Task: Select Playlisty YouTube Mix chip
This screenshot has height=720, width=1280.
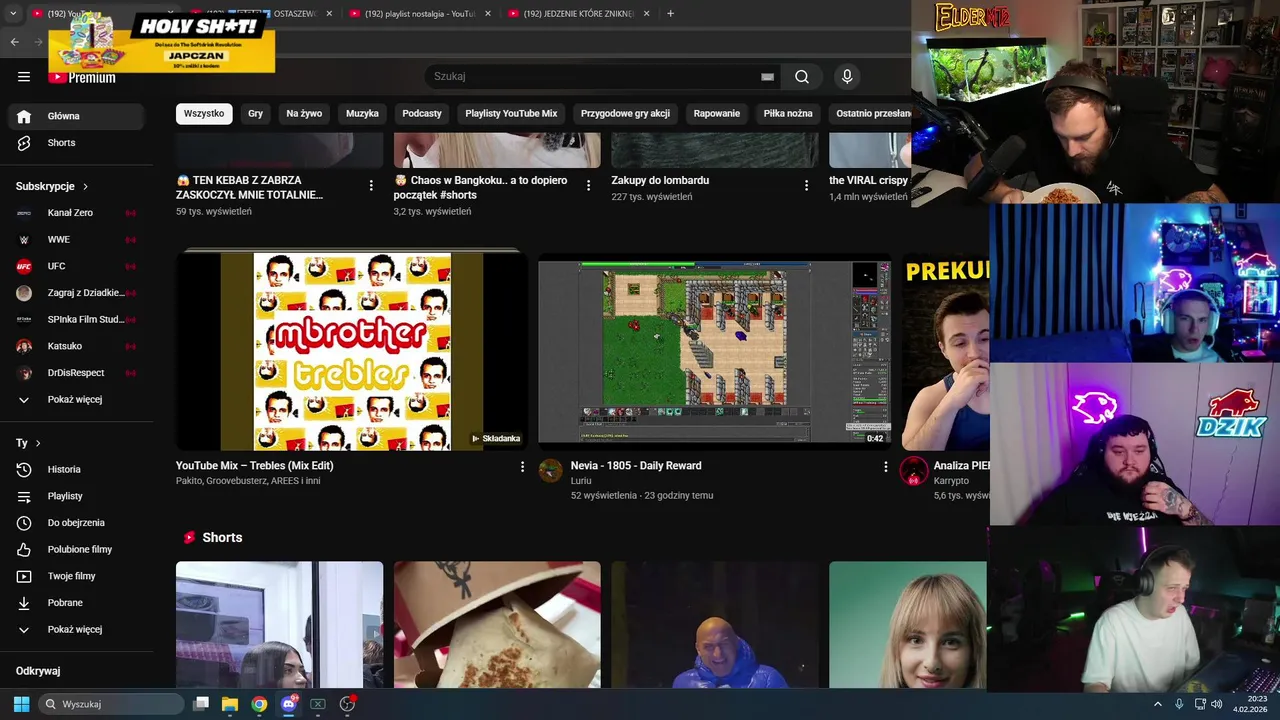Action: [511, 114]
